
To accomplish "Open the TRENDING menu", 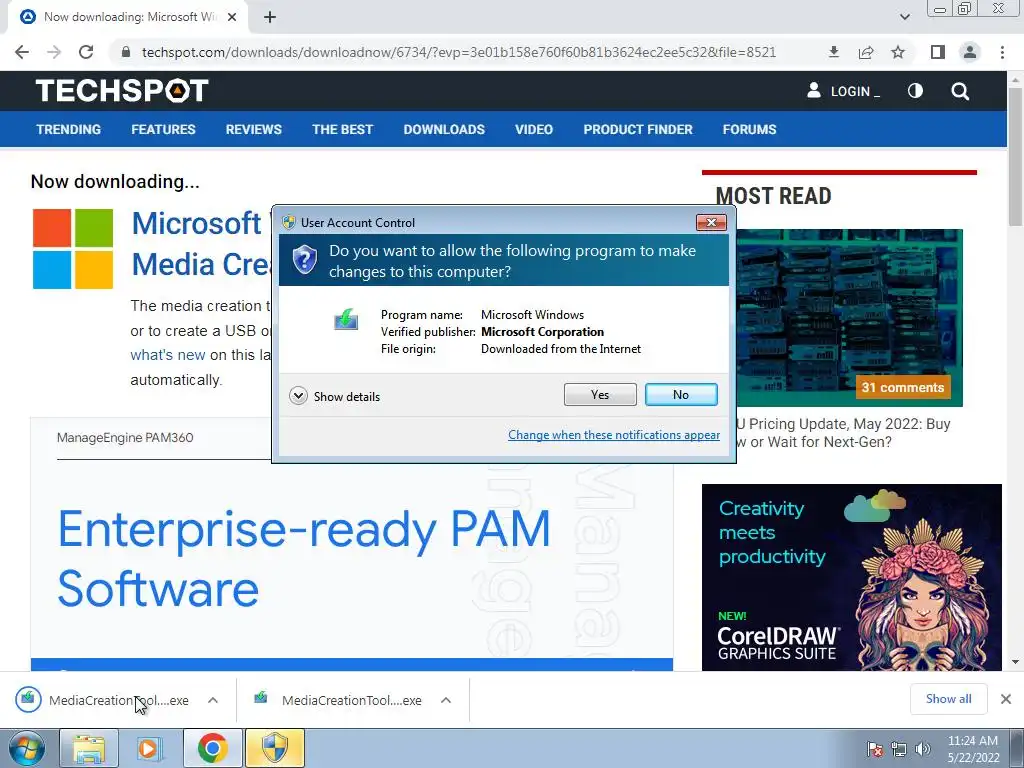I will (x=69, y=129).
